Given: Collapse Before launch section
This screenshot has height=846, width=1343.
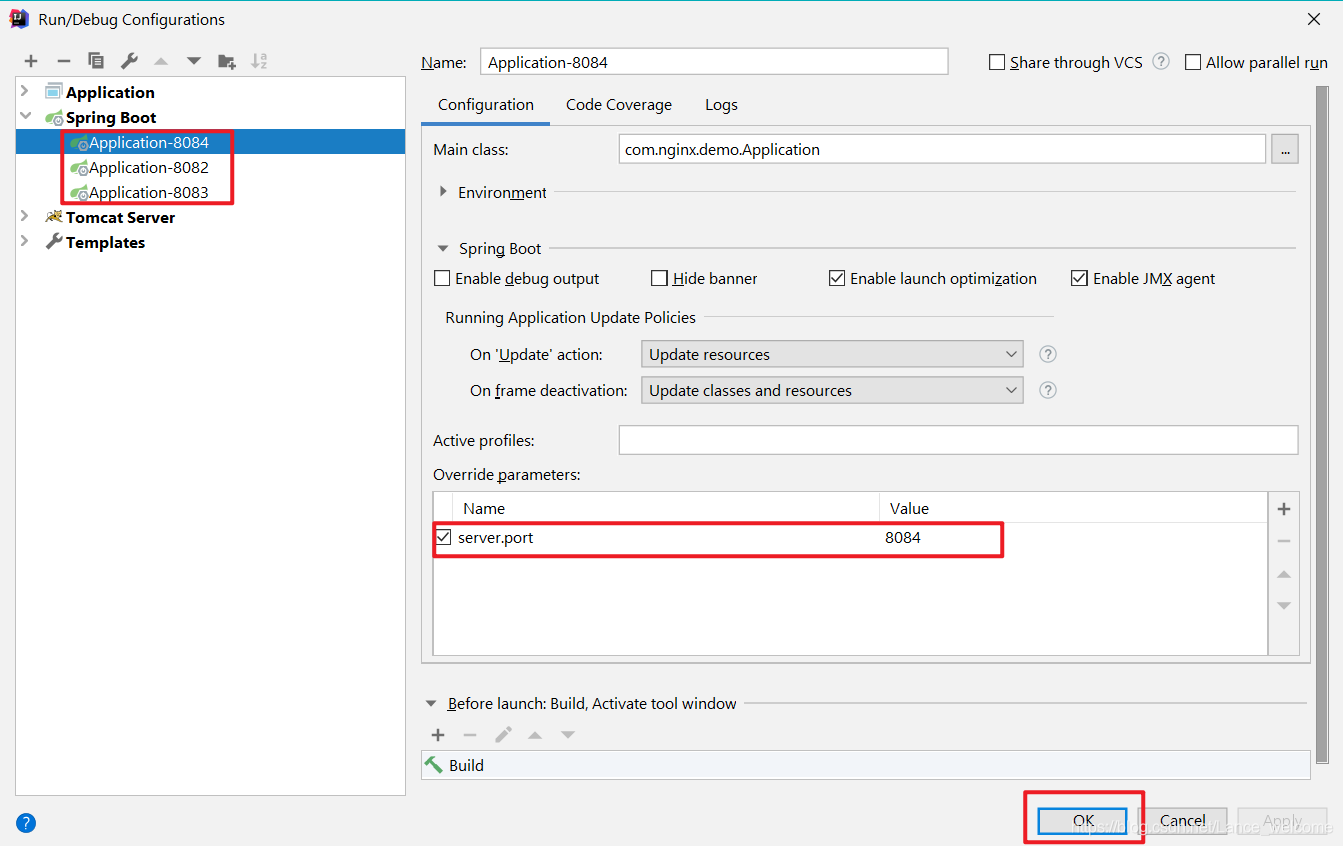Looking at the screenshot, I should coord(431,703).
